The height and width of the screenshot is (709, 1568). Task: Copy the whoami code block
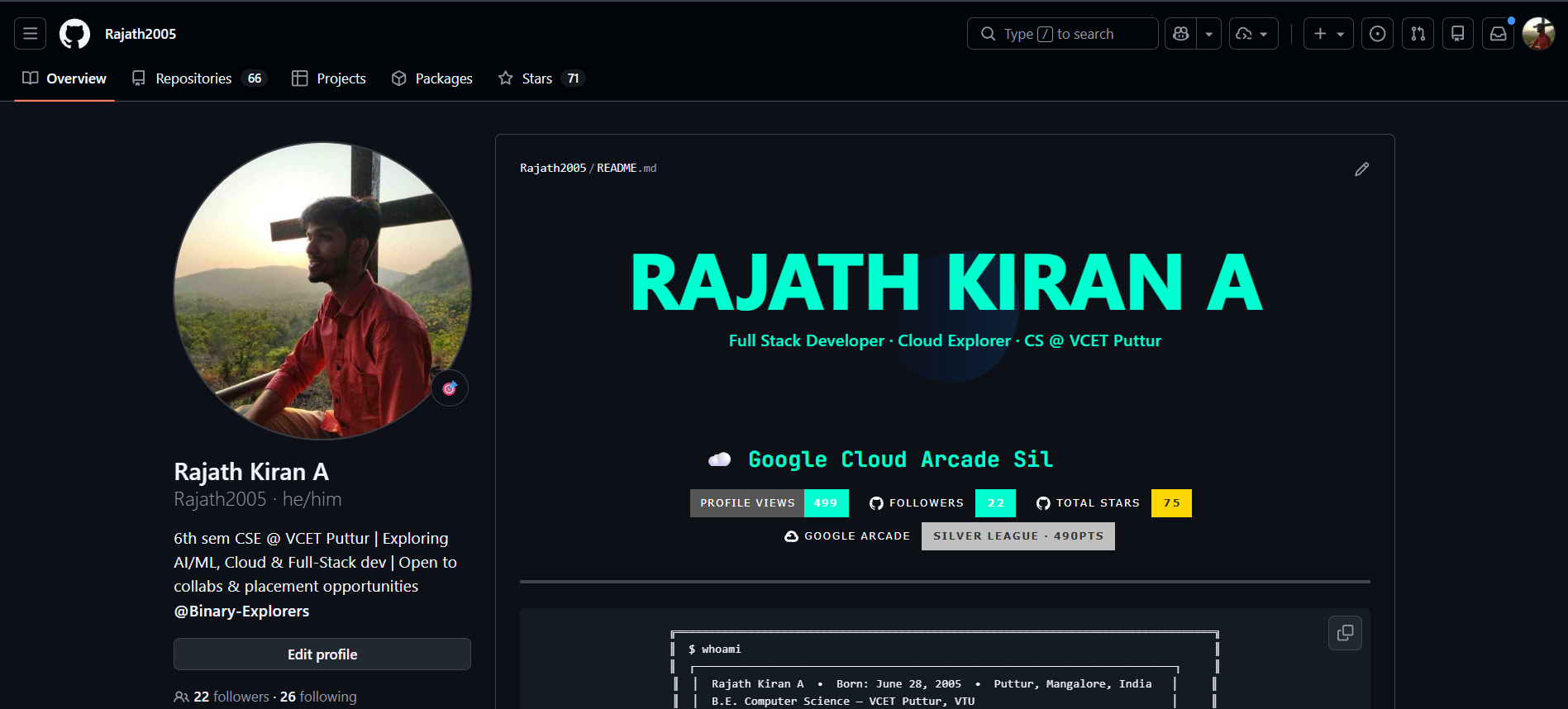point(1345,633)
